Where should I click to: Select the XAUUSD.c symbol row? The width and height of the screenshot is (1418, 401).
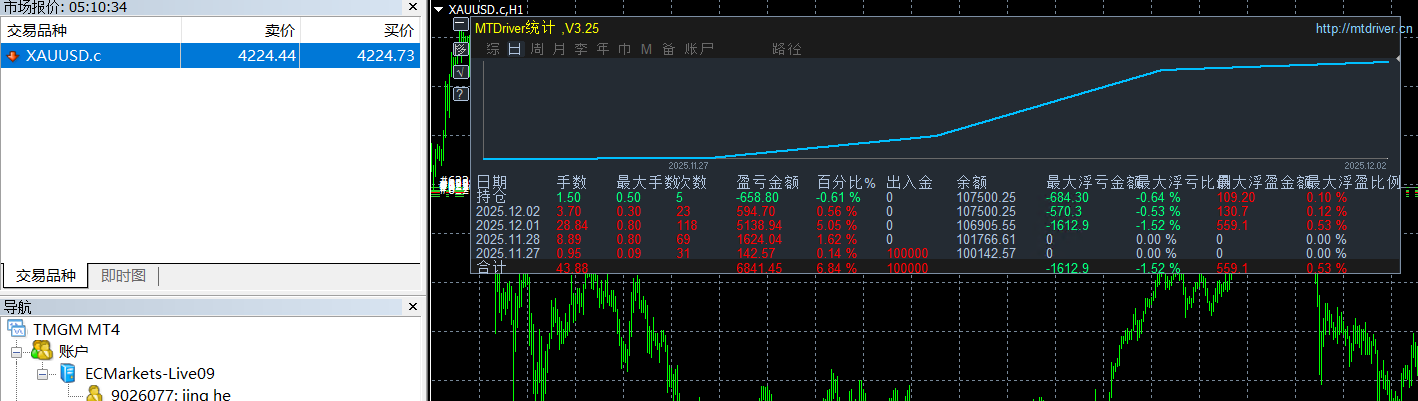210,56
